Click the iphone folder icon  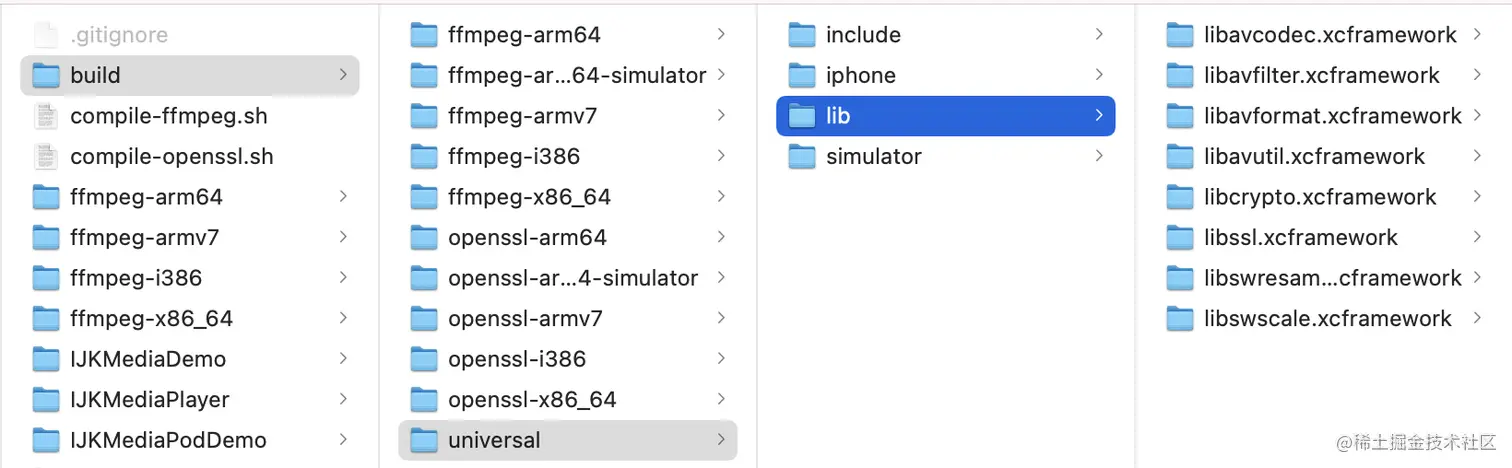[x=802, y=76]
